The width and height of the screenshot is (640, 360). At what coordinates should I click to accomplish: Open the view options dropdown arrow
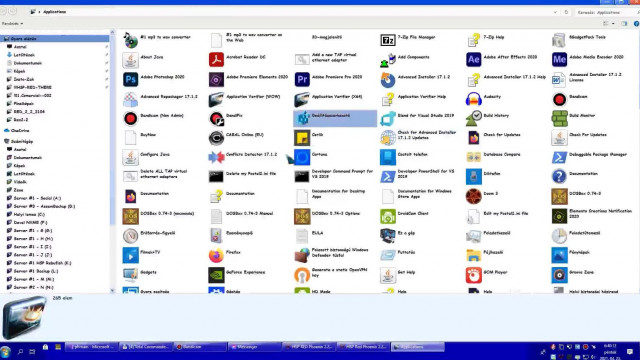(613, 24)
